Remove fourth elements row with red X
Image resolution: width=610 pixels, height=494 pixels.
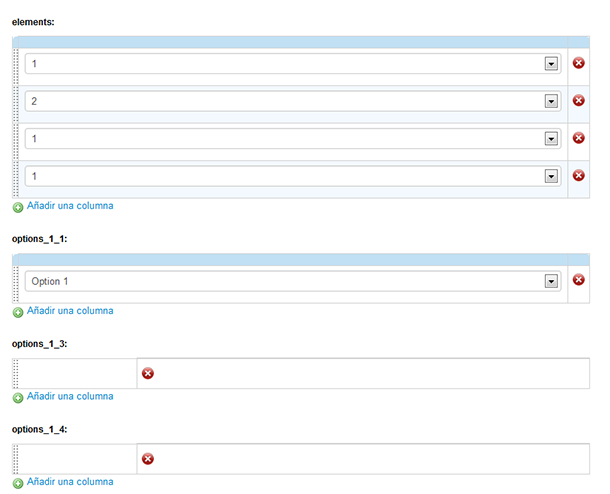(x=578, y=175)
